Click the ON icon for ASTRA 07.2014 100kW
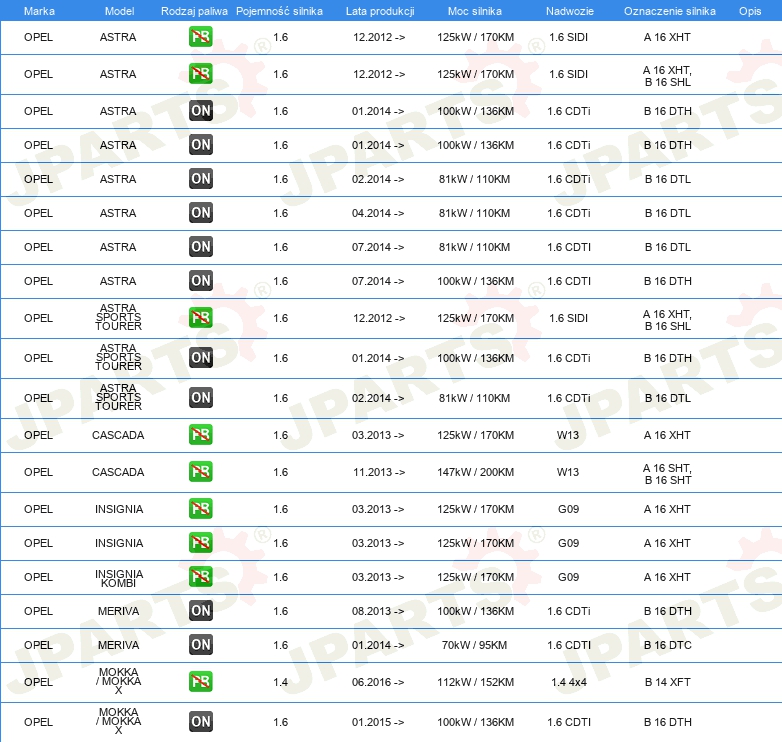The width and height of the screenshot is (782, 742). tap(200, 281)
